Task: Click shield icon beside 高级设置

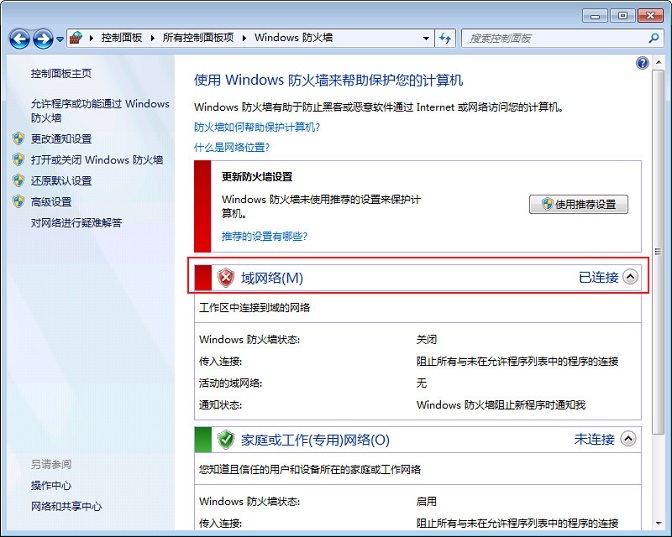Action: tap(18, 201)
